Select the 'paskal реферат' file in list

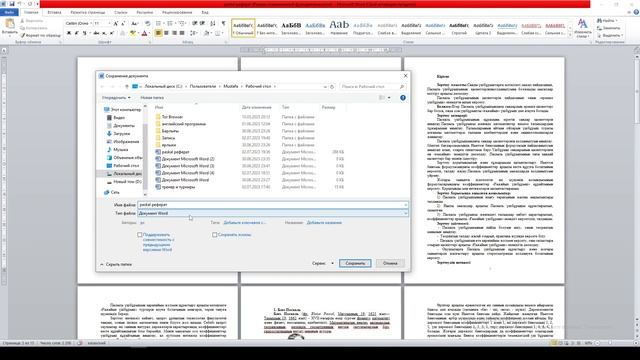175,152
